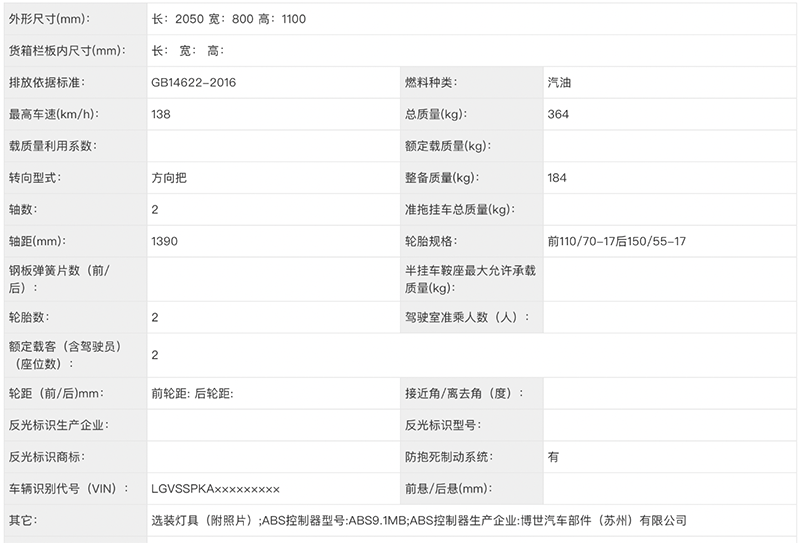Select the VIN code LGVSSPKA×××××××××
Screen dimensions: 800x543
(215, 489)
